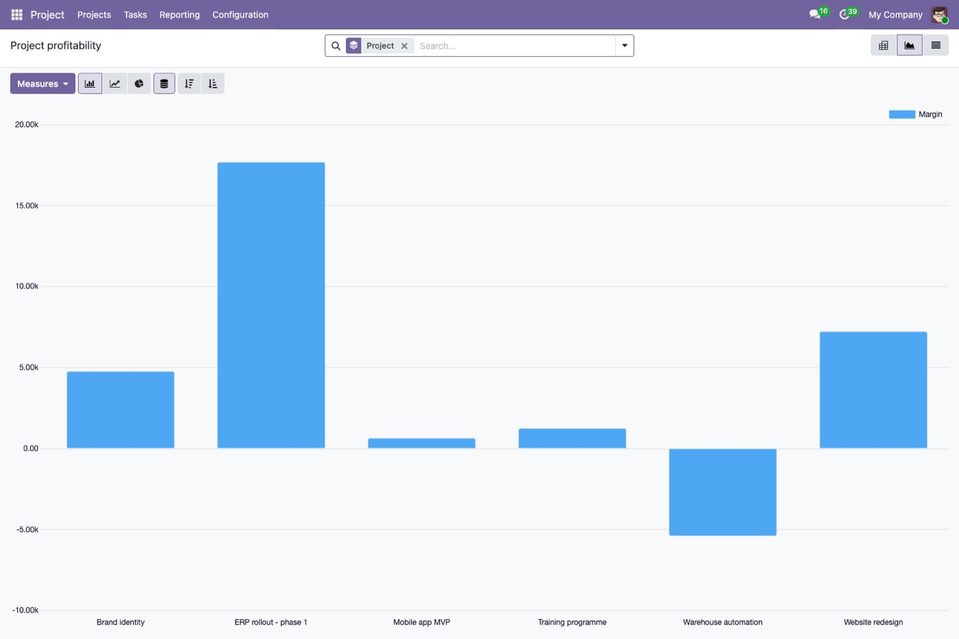The width and height of the screenshot is (959, 639).
Task: Click the Project app title
Action: click(47, 15)
